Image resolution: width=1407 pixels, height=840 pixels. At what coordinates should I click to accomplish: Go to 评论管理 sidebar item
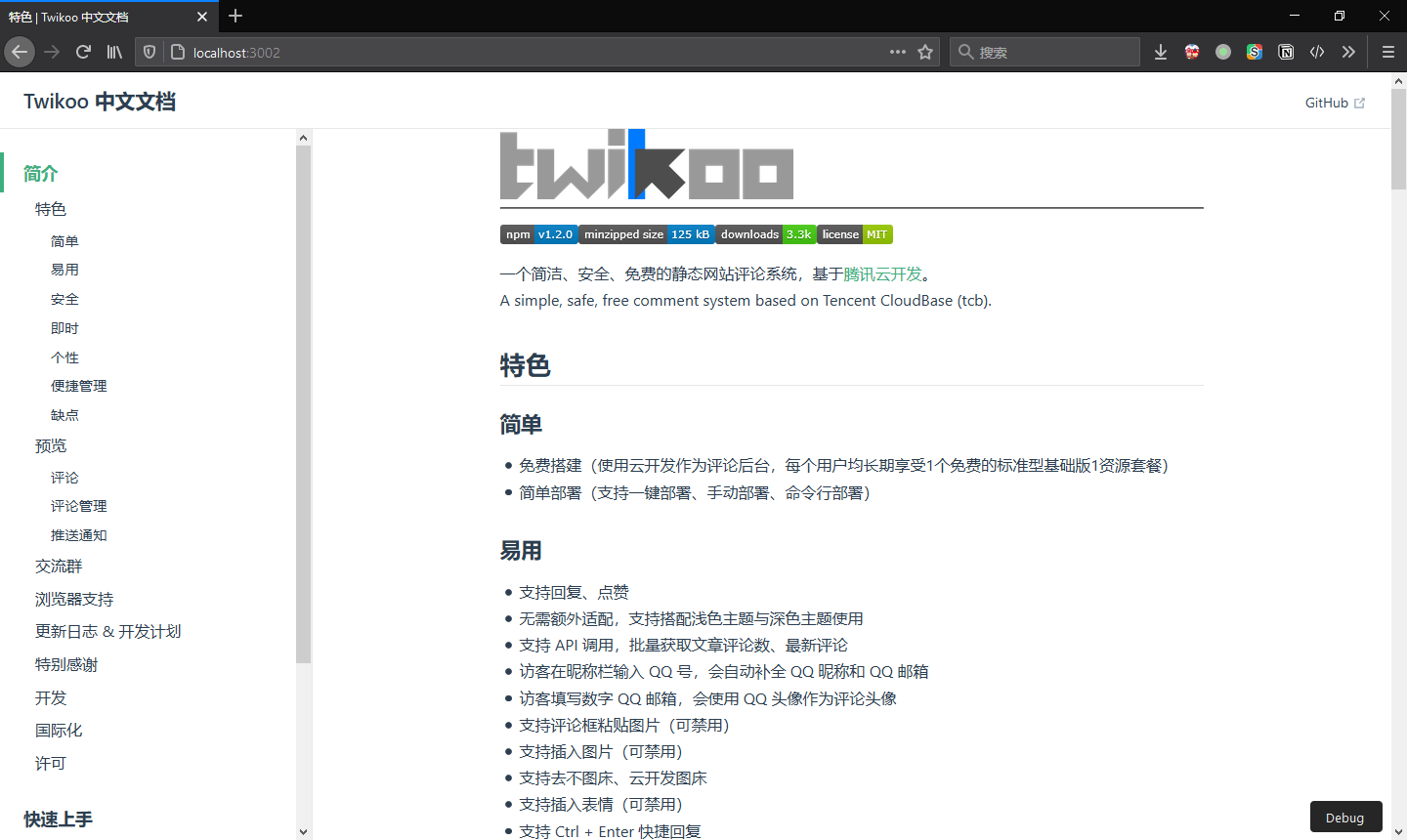coord(79,506)
